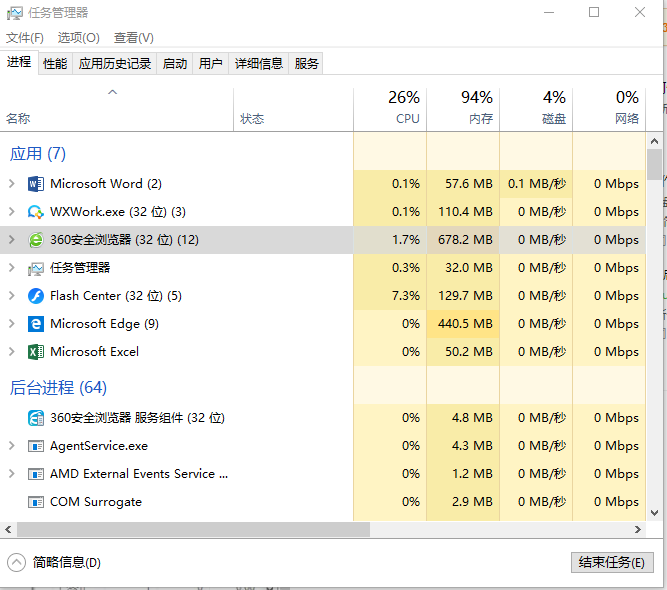The width and height of the screenshot is (667, 590).
Task: Switch to the 用户 tab
Action: (x=211, y=64)
